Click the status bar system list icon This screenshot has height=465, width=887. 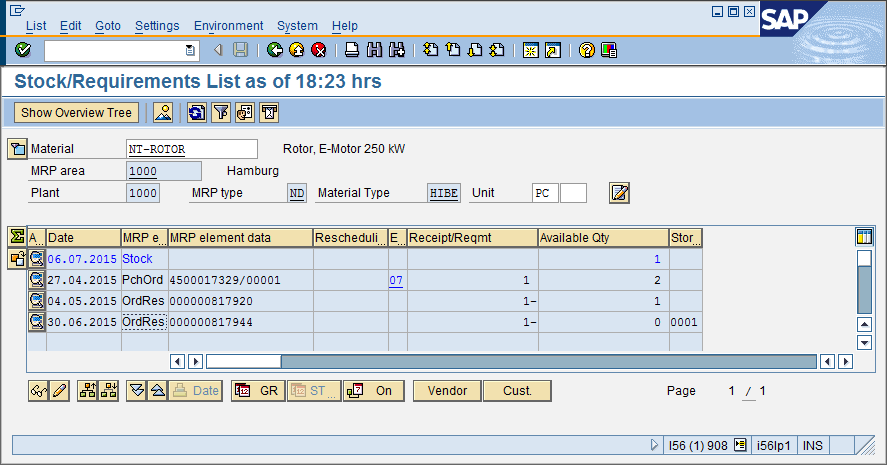pyautogui.click(x=740, y=445)
